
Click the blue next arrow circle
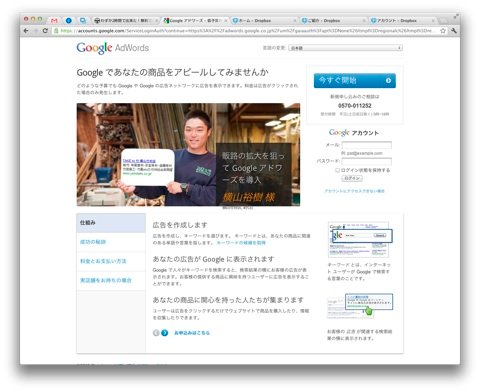click(x=165, y=333)
